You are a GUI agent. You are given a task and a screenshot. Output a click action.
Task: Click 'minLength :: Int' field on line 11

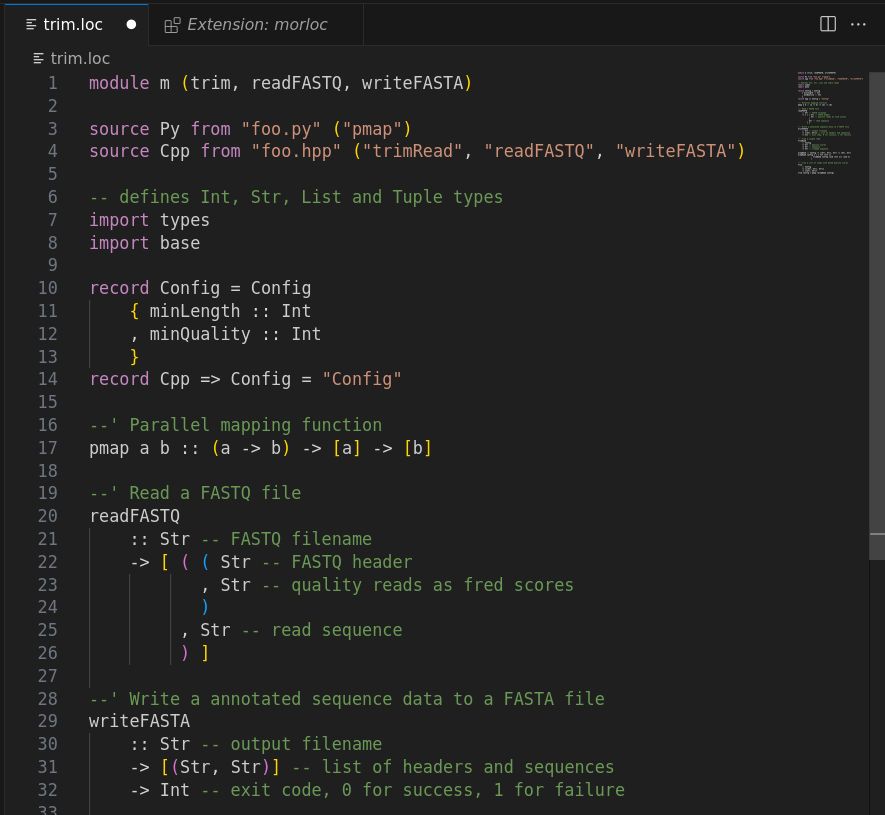(230, 312)
